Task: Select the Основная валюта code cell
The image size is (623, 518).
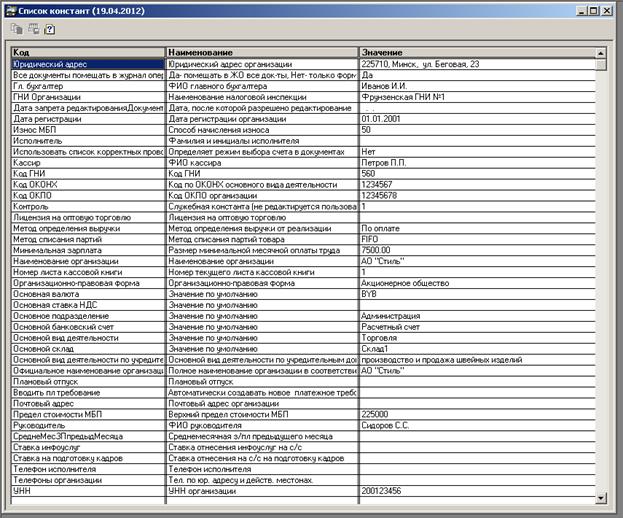Action: [88, 294]
